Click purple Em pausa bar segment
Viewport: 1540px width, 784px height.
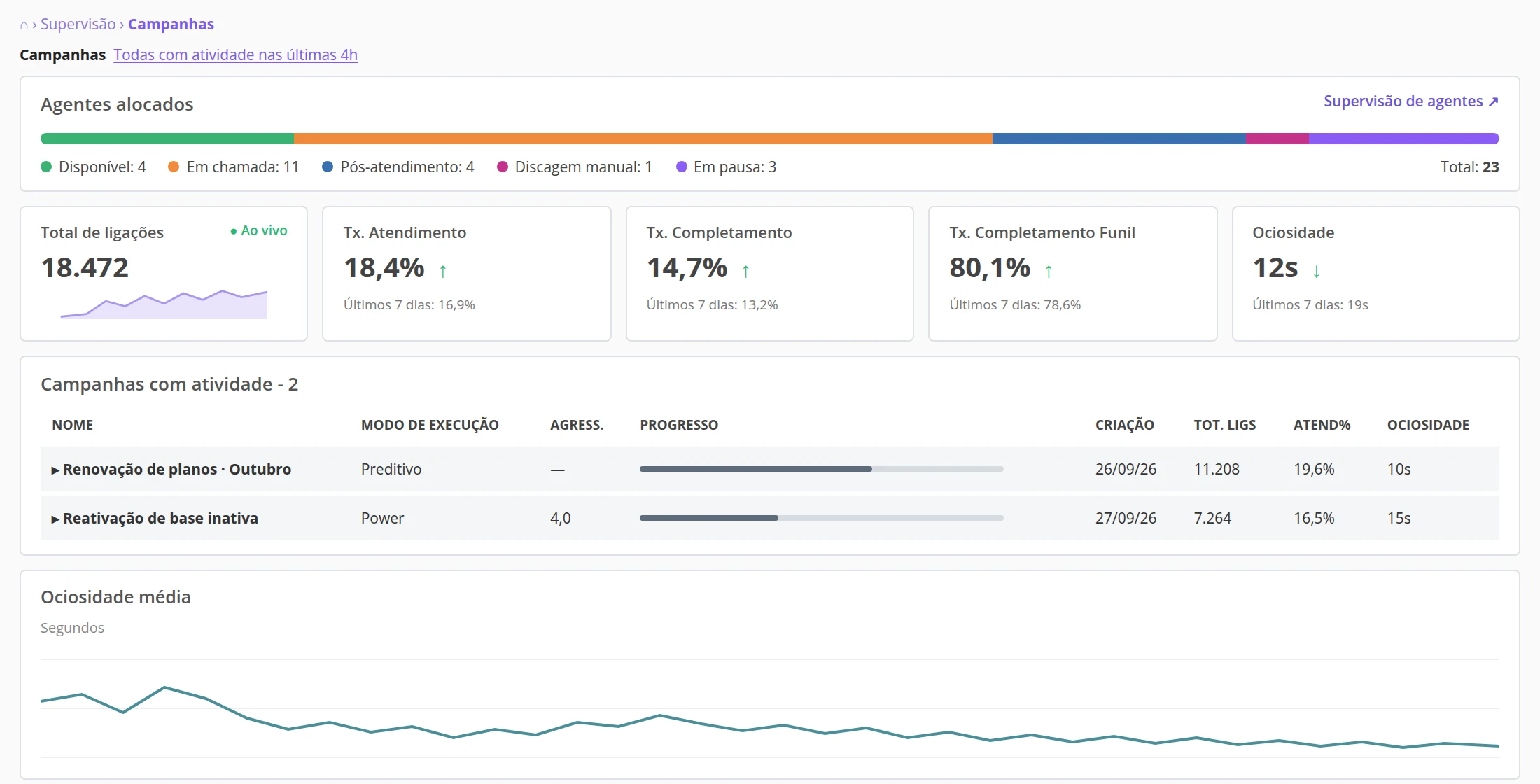[1404, 139]
